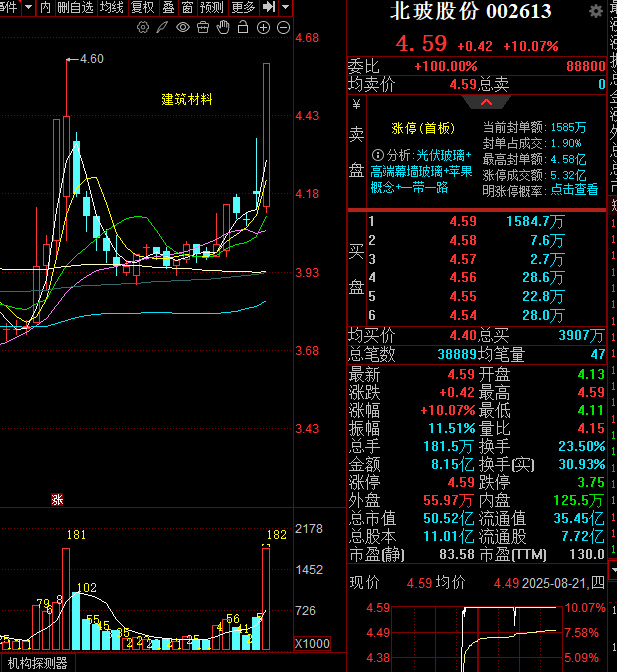The width and height of the screenshot is (617, 672).
Task: Click the jump-to-end arrow icon
Action: [x=269, y=7]
